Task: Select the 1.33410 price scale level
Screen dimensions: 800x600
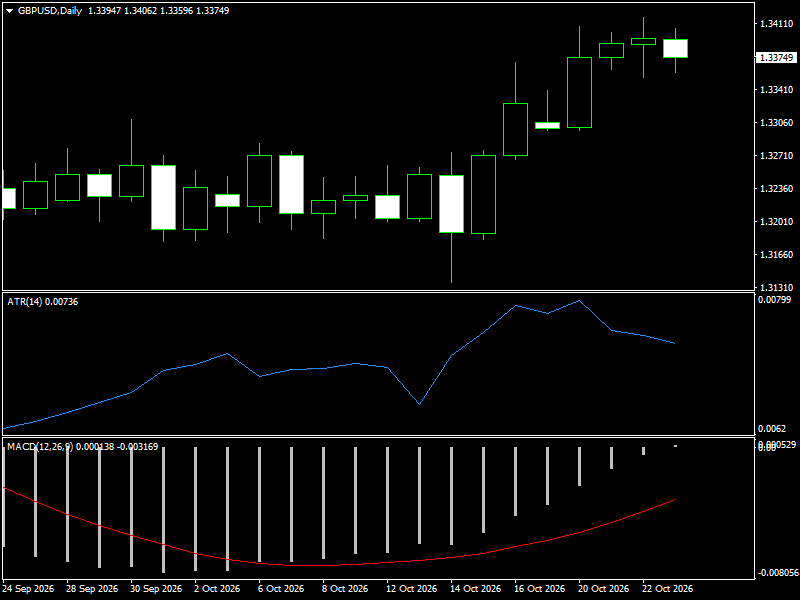Action: [x=777, y=90]
